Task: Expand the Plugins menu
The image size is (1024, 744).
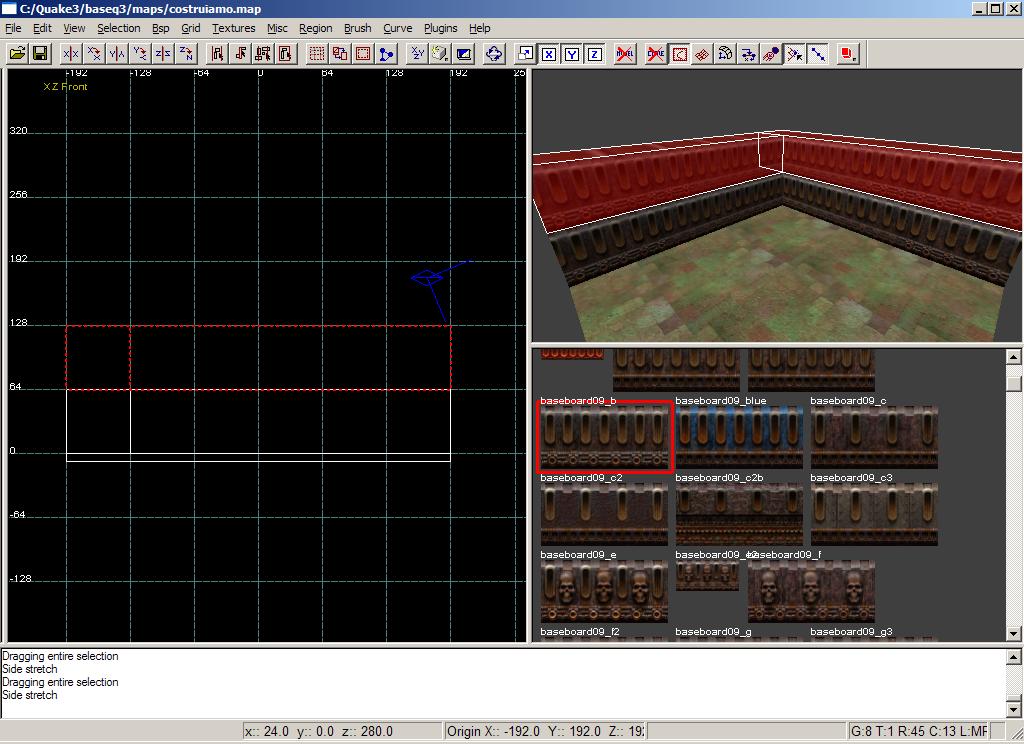Action: point(441,28)
